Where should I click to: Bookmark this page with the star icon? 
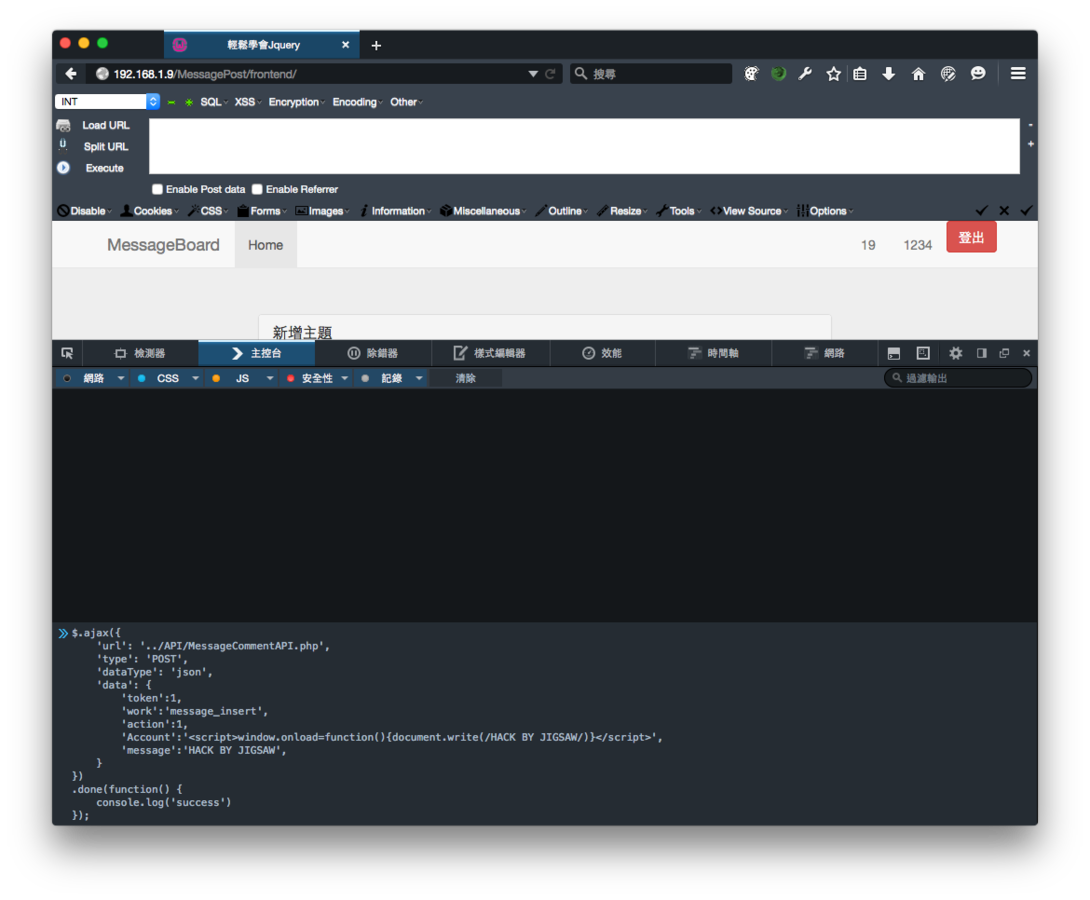click(833, 74)
